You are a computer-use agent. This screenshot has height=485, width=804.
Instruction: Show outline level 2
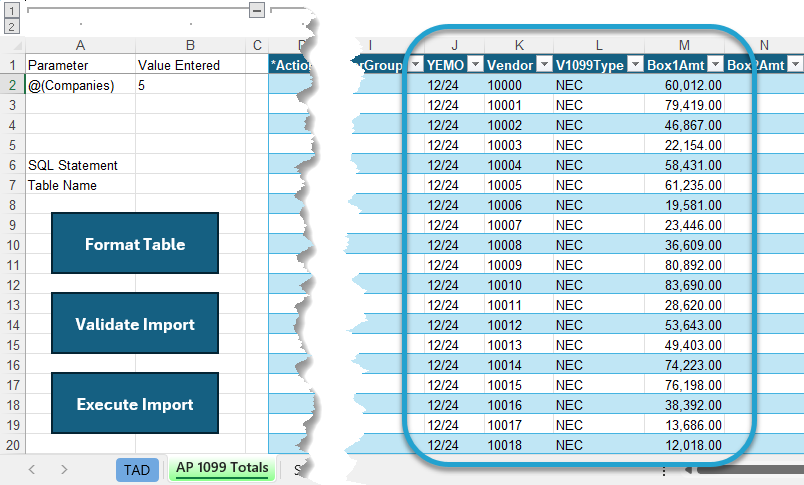[x=12, y=26]
